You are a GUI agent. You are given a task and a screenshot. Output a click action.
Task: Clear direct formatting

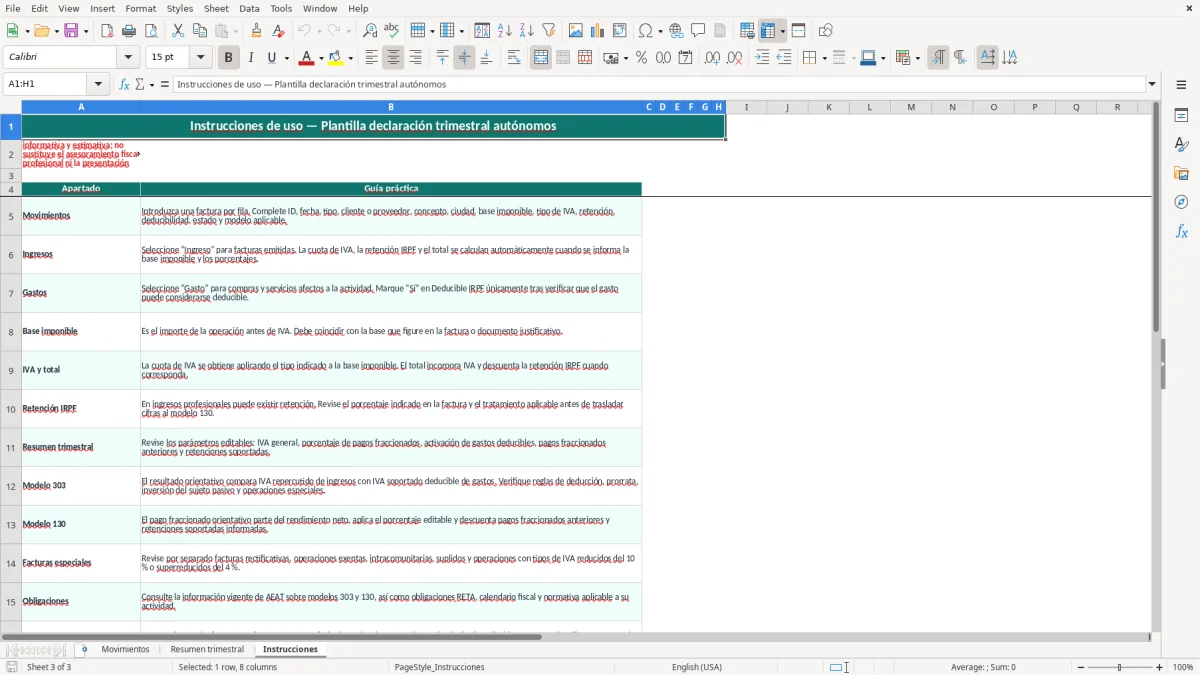click(x=278, y=31)
